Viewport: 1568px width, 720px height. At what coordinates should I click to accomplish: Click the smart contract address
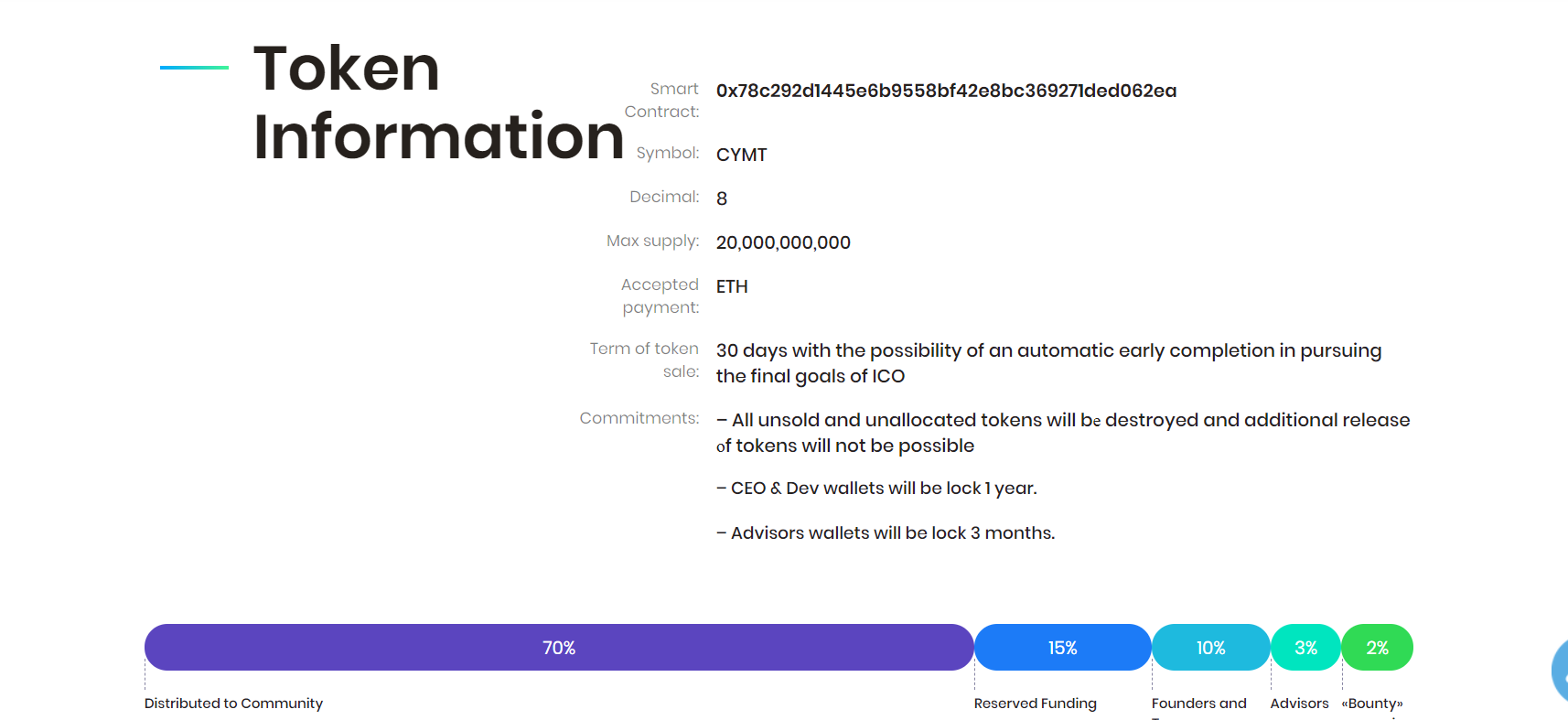coord(946,91)
